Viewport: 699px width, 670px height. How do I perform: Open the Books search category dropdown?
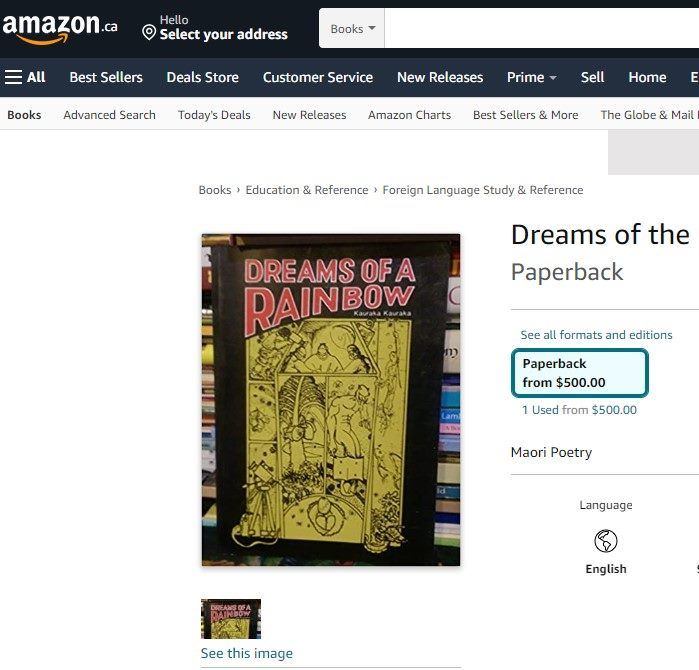[352, 29]
